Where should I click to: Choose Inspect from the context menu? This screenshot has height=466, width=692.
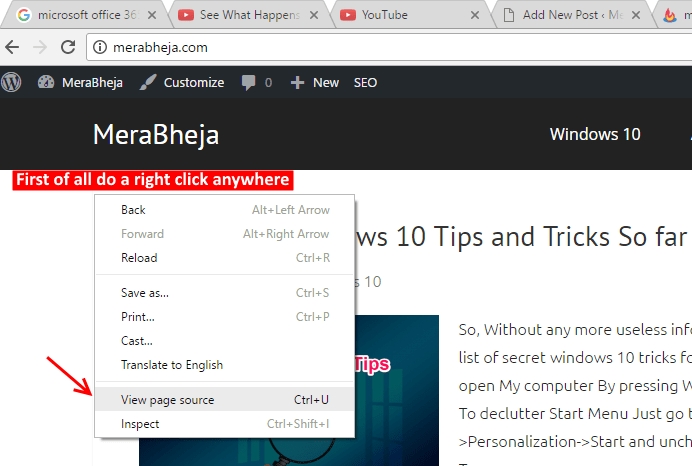point(225,424)
